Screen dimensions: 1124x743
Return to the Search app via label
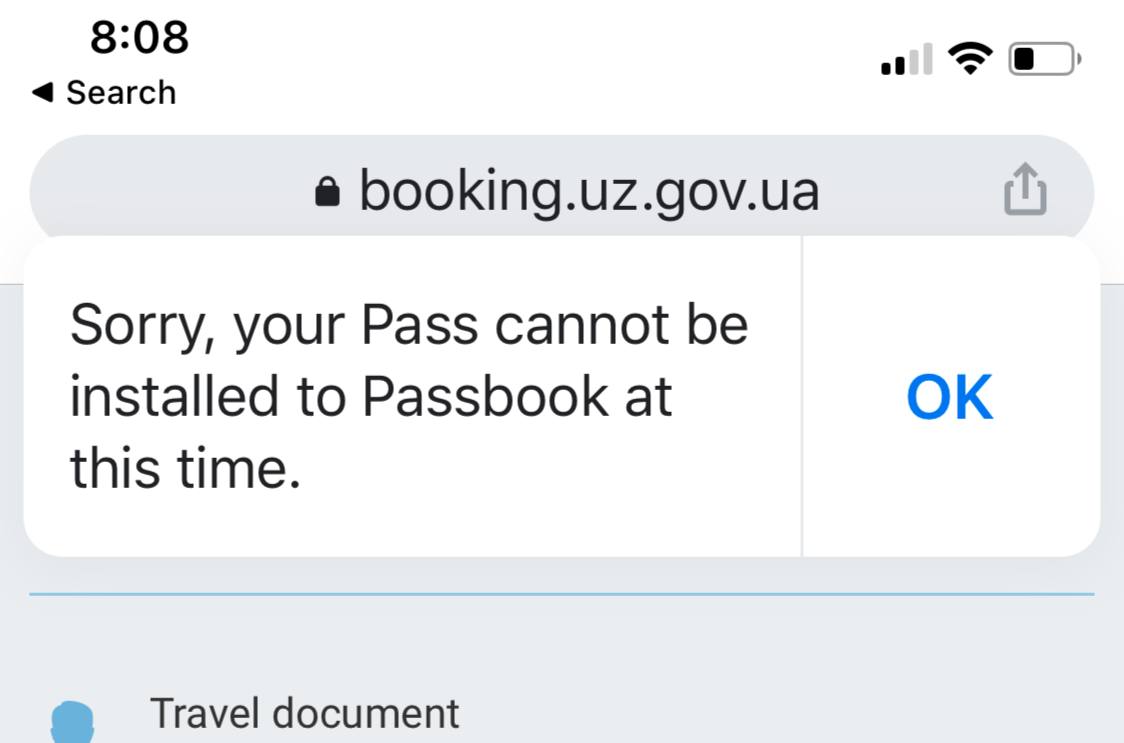pos(121,93)
